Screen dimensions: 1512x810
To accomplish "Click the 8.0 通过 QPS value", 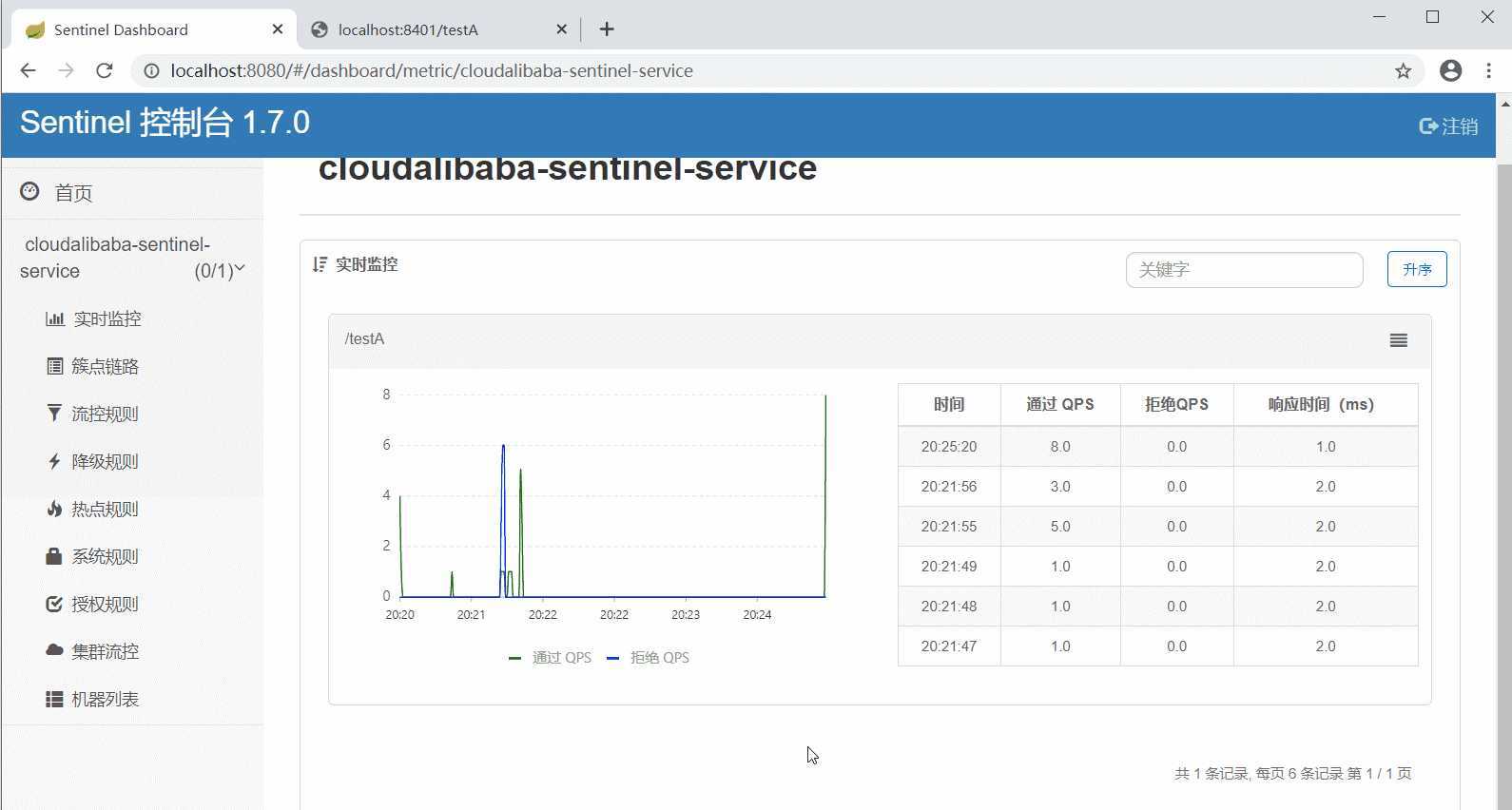I will point(1060,446).
